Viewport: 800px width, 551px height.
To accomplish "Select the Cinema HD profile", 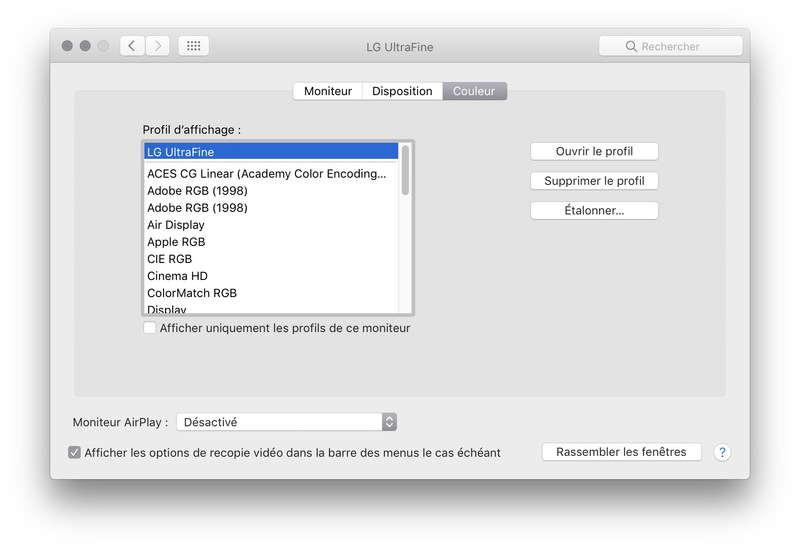I will (x=271, y=276).
